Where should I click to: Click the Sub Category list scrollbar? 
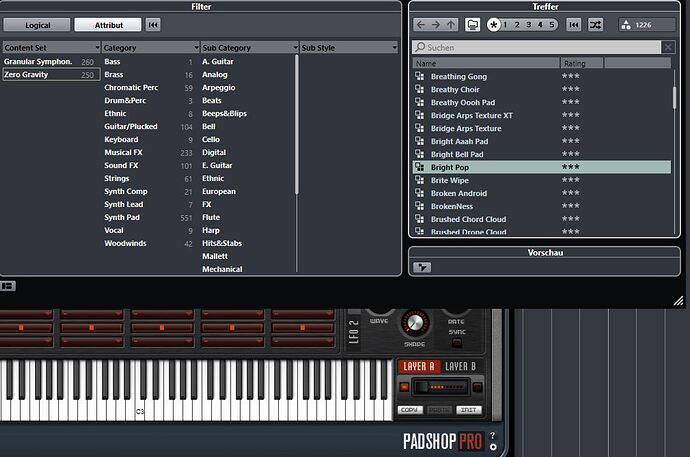coord(297,124)
